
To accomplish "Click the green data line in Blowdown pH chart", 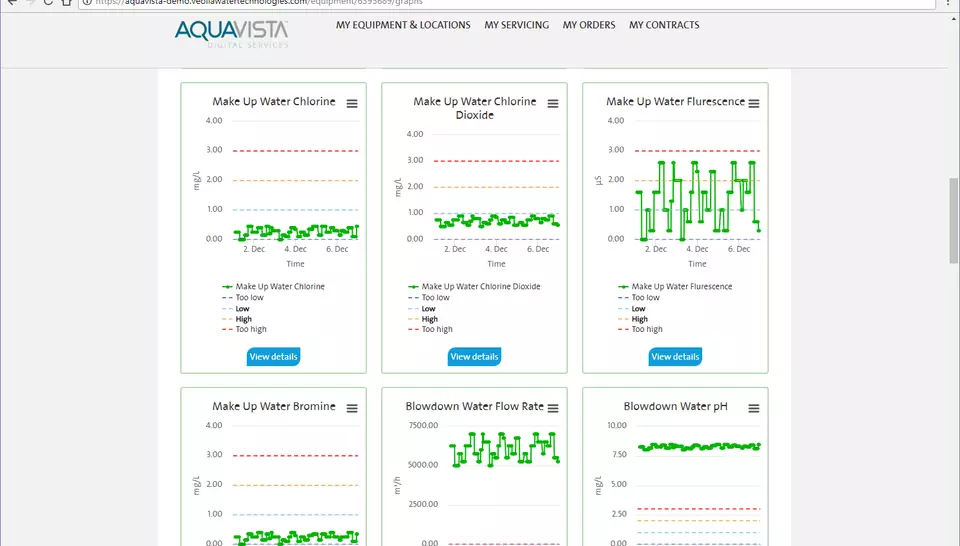I will [699, 447].
